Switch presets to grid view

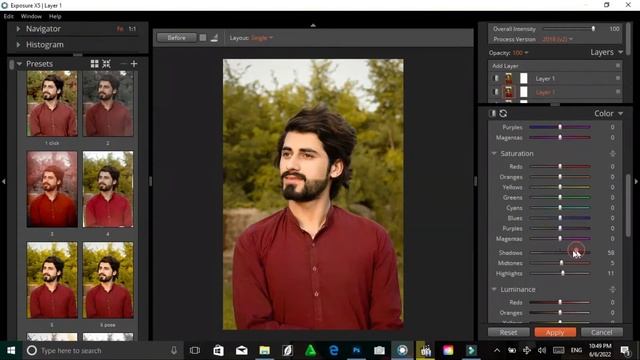coord(95,64)
